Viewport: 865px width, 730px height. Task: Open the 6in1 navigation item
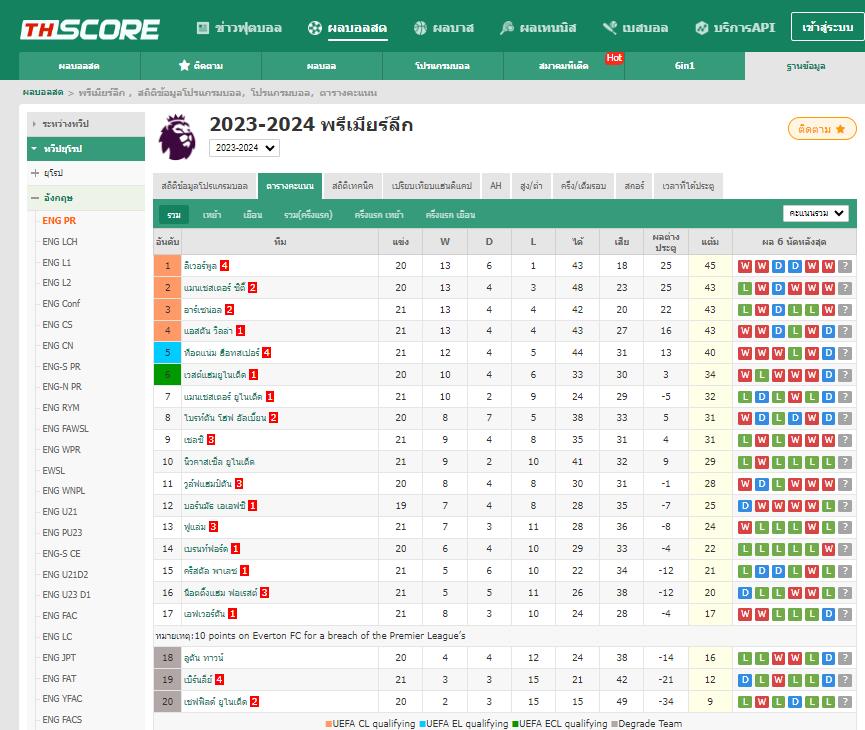[x=685, y=66]
